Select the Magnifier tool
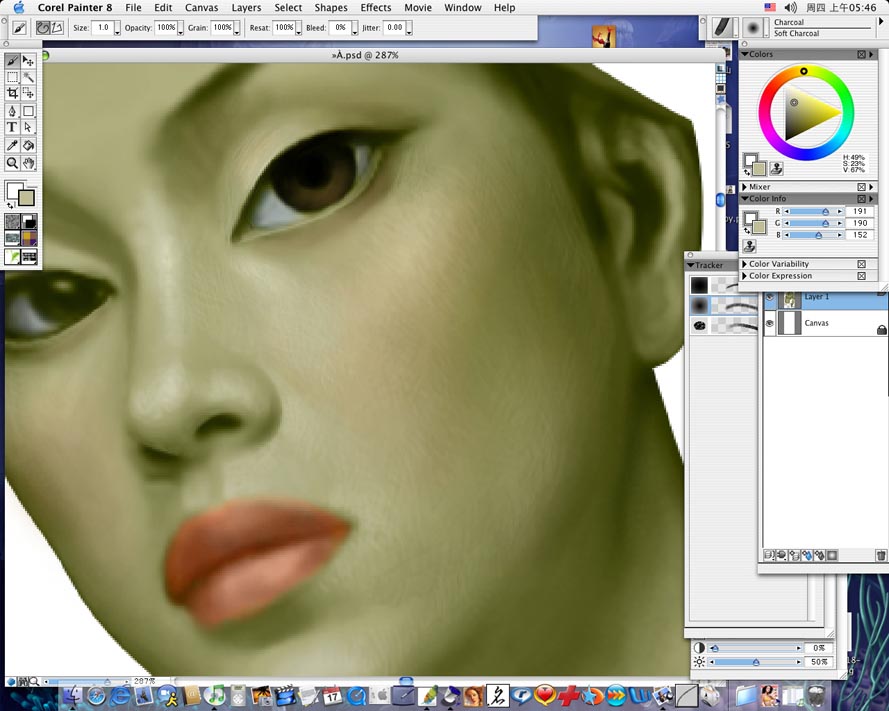The height and width of the screenshot is (711, 889). [12, 163]
